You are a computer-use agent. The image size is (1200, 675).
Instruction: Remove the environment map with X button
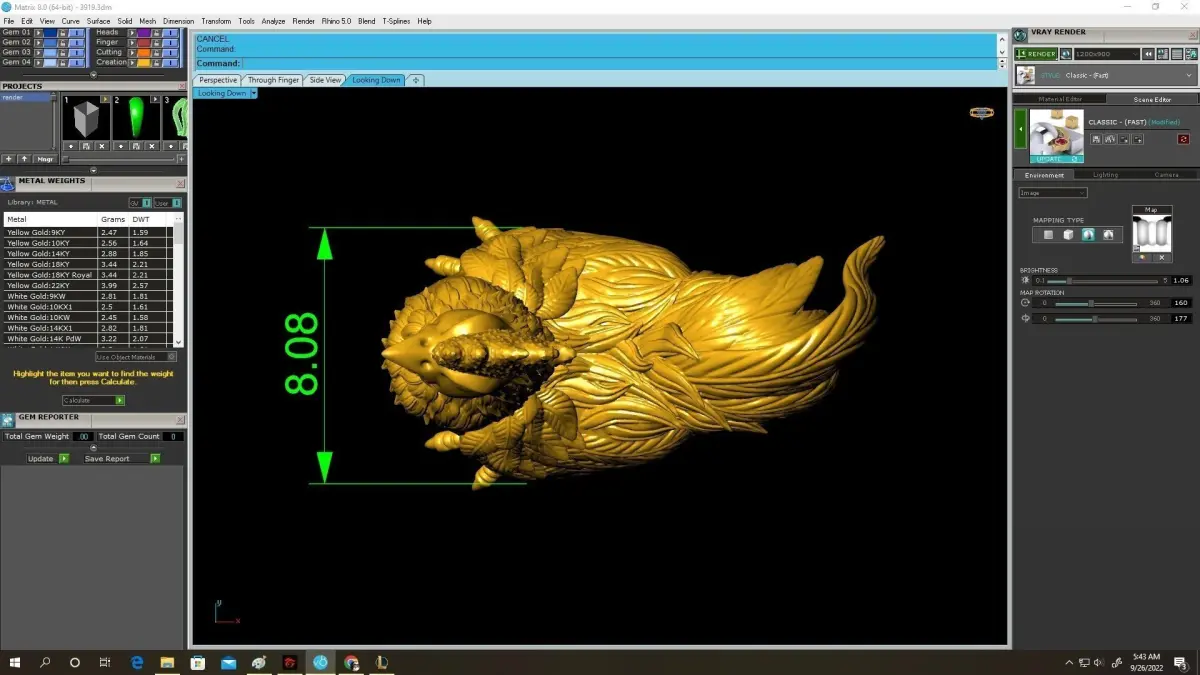pos(1162,258)
